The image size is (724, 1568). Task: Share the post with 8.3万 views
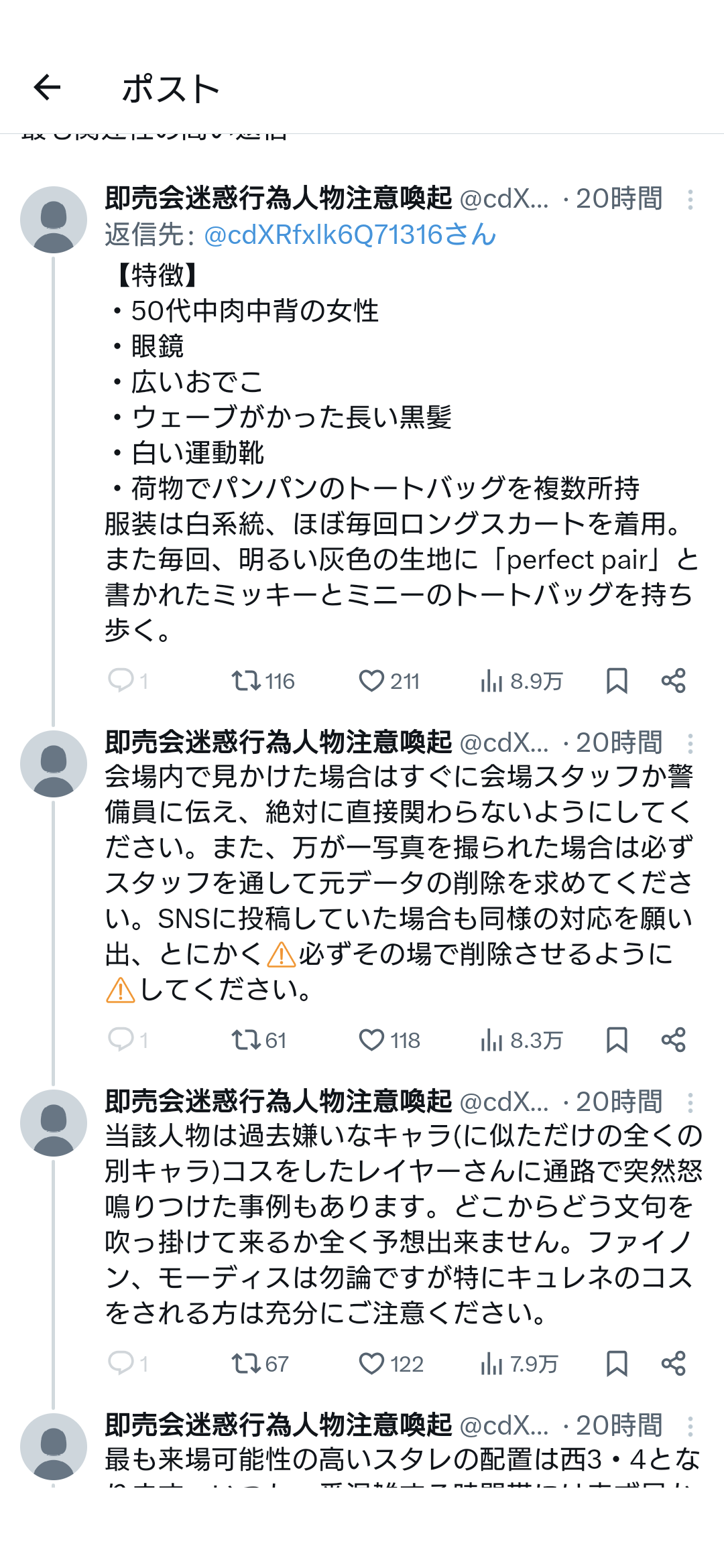(x=673, y=1040)
